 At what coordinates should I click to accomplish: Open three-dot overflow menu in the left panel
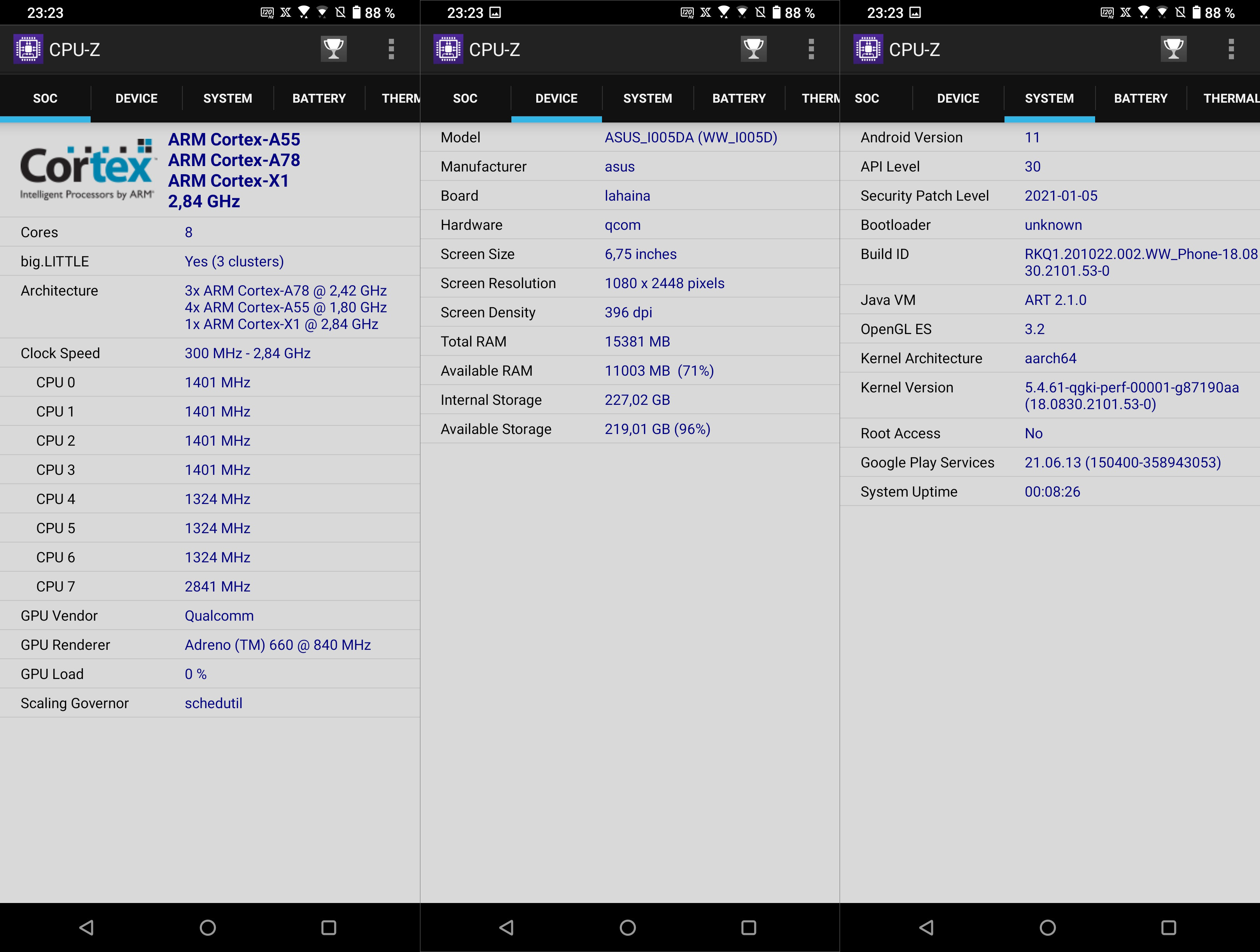click(391, 49)
